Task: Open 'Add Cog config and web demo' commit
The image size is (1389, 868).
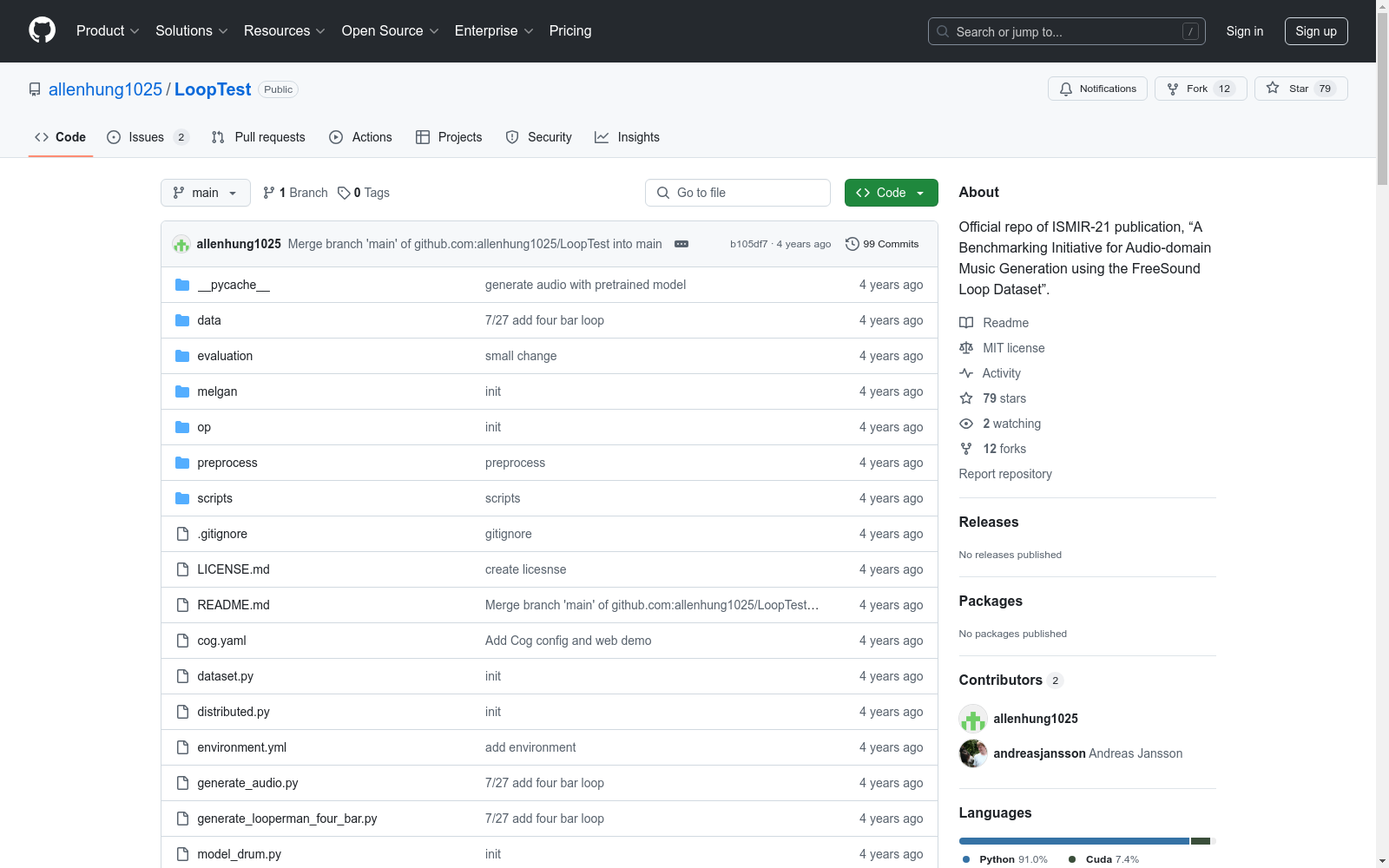Action: 569,641
